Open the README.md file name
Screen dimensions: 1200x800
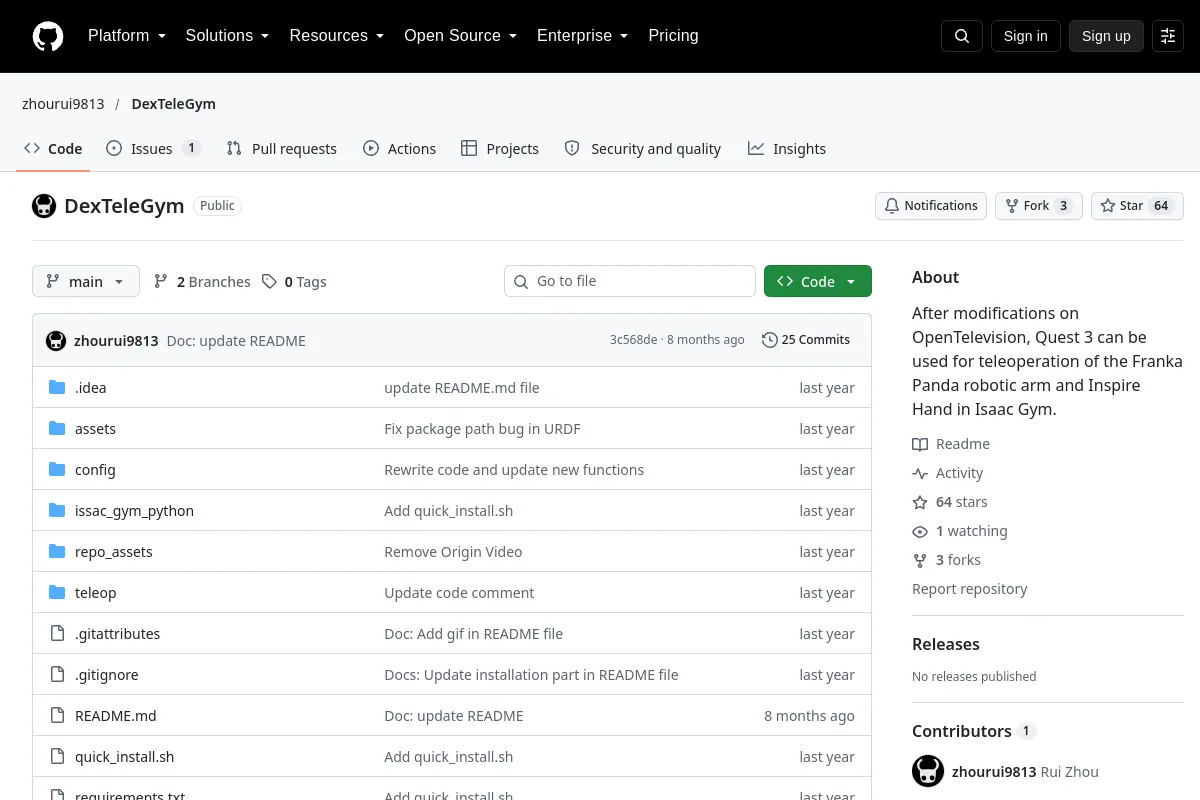pyautogui.click(x=116, y=716)
